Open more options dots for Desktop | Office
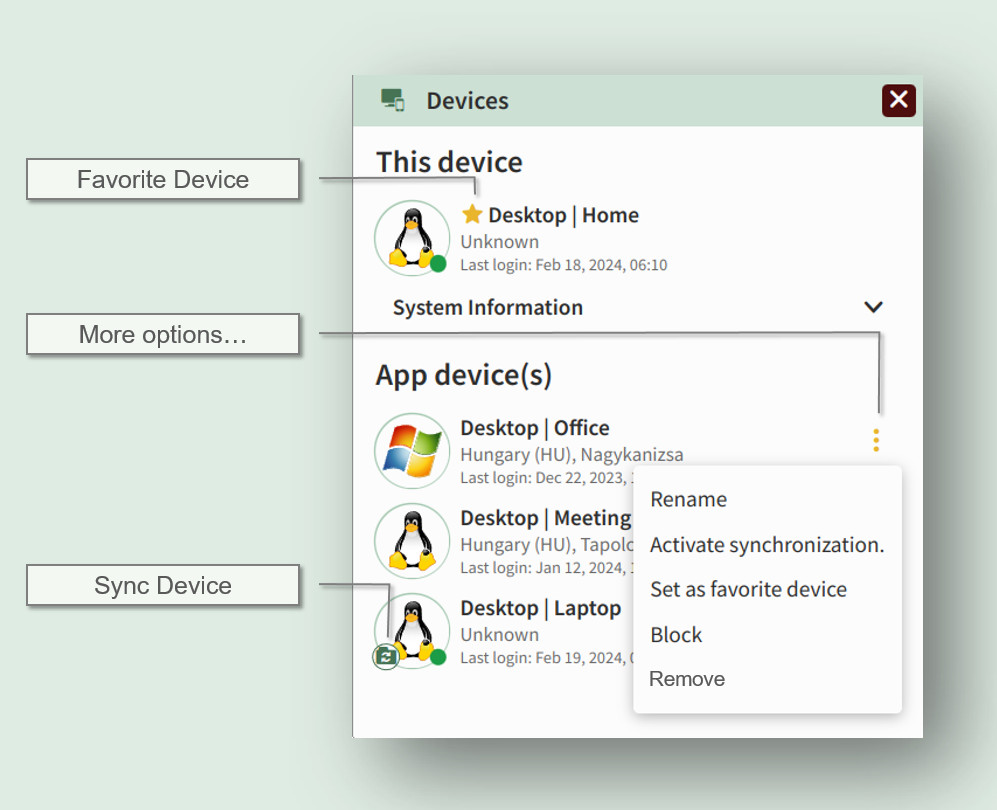This screenshot has height=810, width=997. point(876,440)
